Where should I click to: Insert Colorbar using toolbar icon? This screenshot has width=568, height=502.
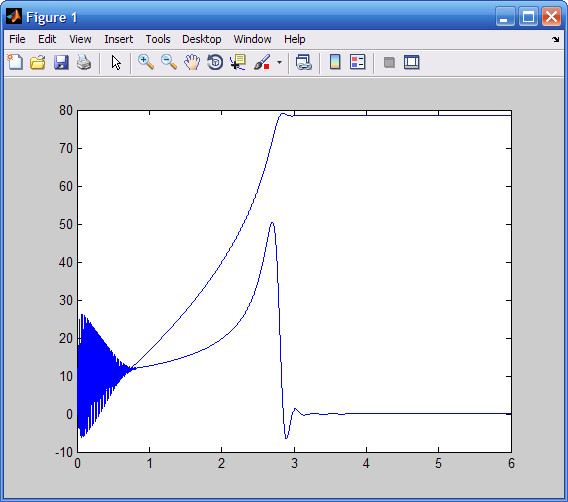(x=335, y=62)
